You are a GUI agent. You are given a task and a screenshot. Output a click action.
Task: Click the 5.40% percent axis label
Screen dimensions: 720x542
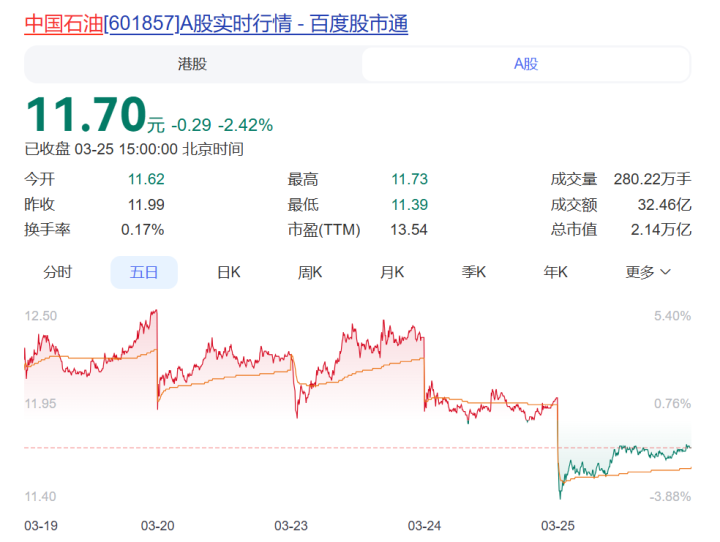click(x=672, y=316)
